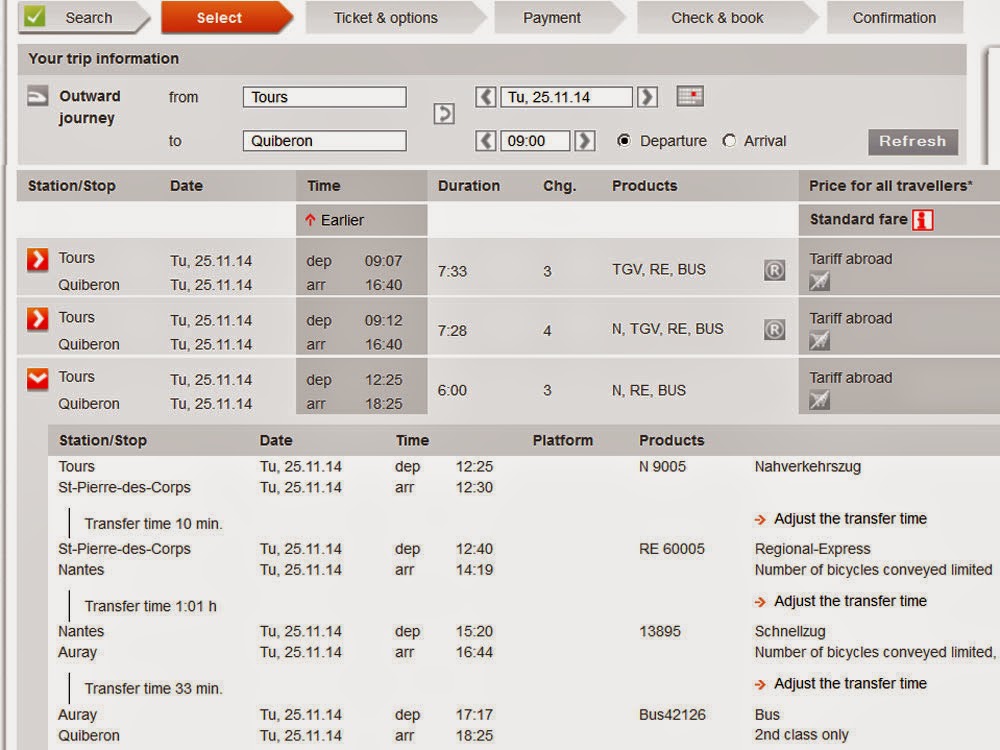1000x750 pixels.
Task: Adjust transfer time at St-Pierre-des-Corps
Action: click(x=841, y=519)
